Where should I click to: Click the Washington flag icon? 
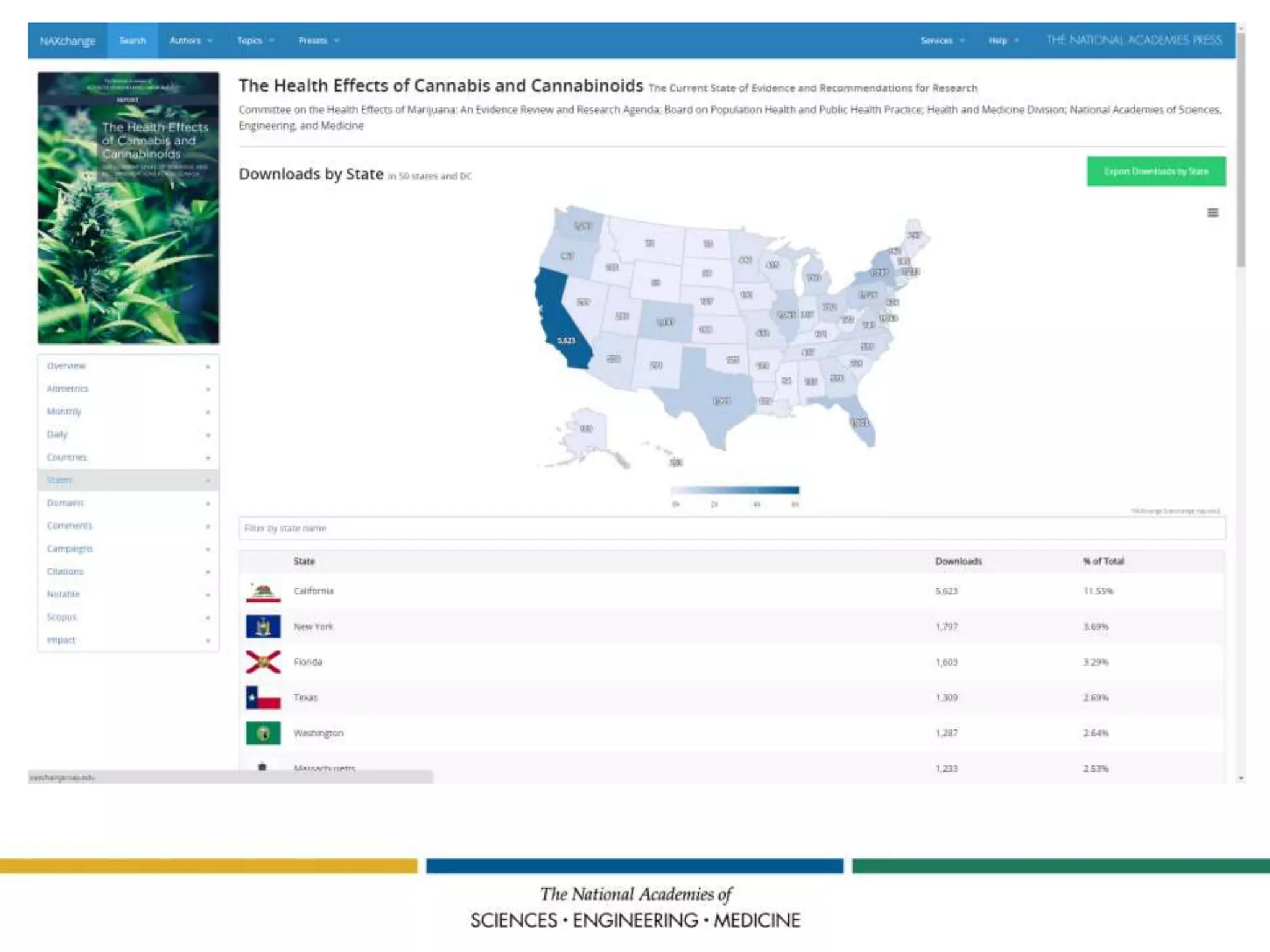coord(263,733)
